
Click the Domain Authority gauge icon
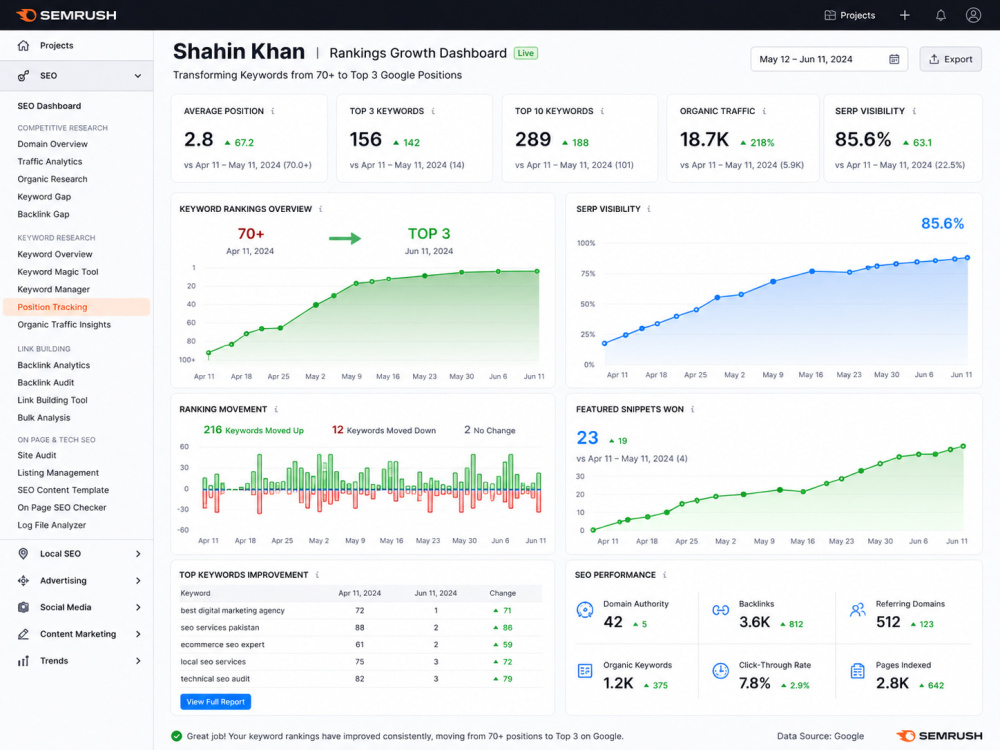[x=585, y=610]
